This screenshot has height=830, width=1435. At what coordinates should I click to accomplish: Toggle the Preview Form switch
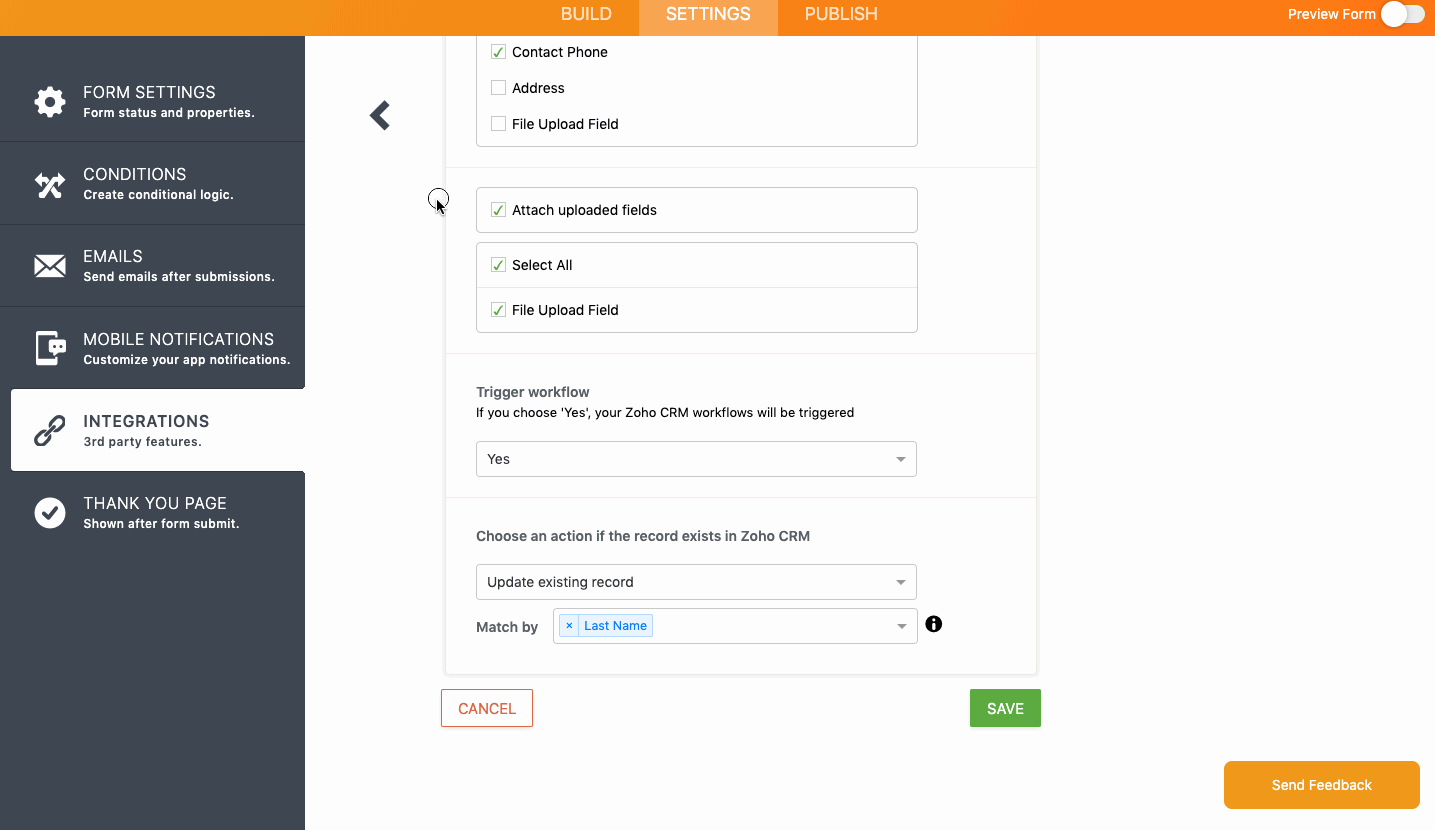click(1402, 14)
